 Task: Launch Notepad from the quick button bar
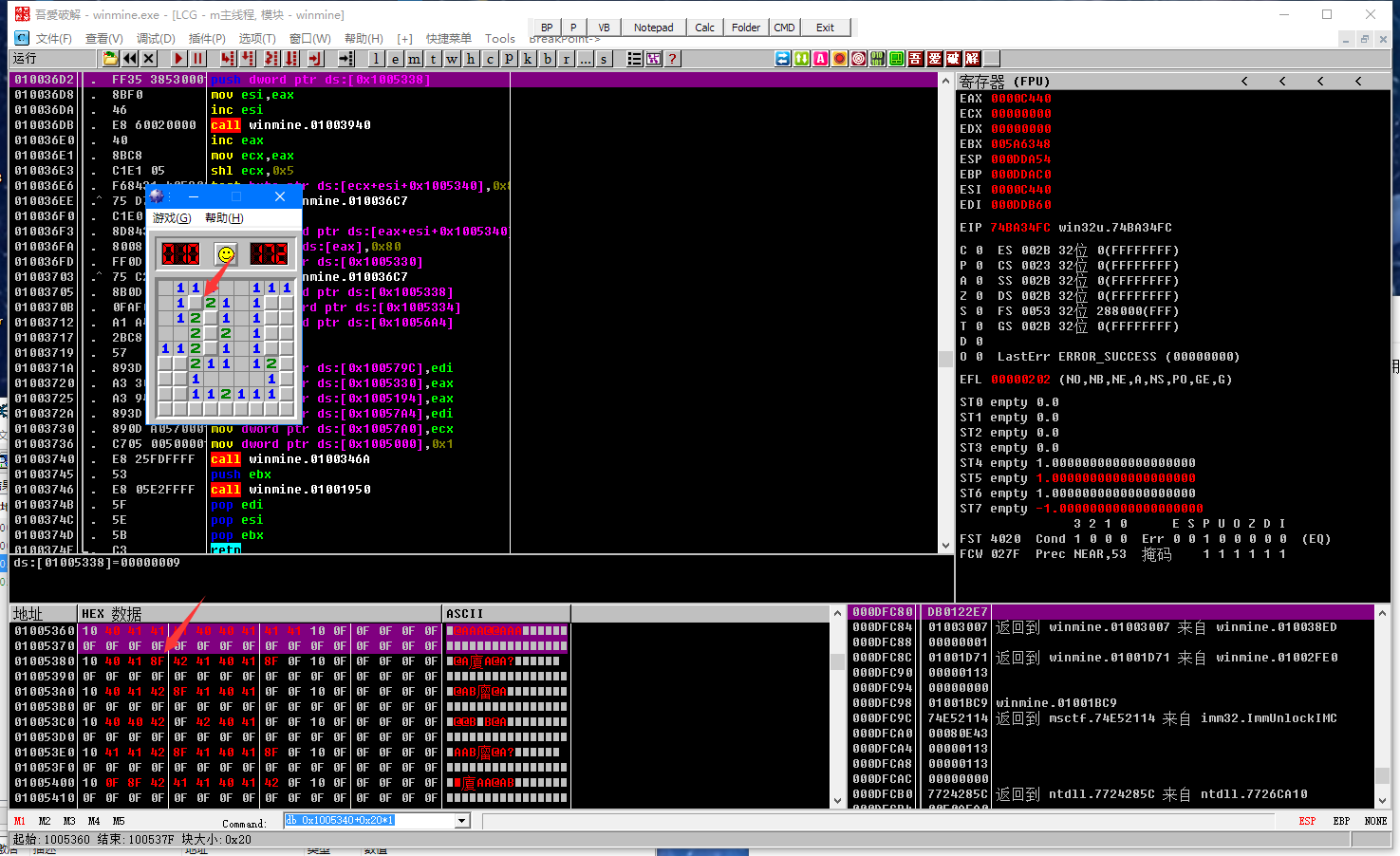[x=653, y=28]
